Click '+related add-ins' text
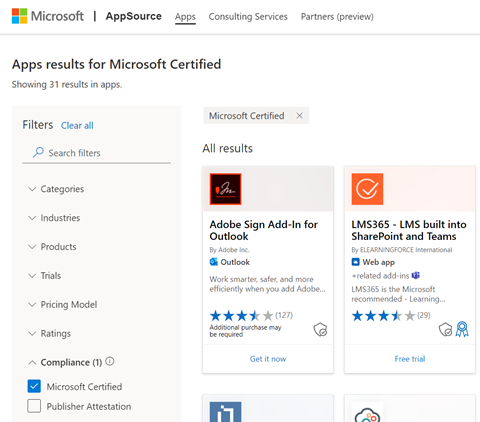This screenshot has height=422, width=480. (x=380, y=276)
